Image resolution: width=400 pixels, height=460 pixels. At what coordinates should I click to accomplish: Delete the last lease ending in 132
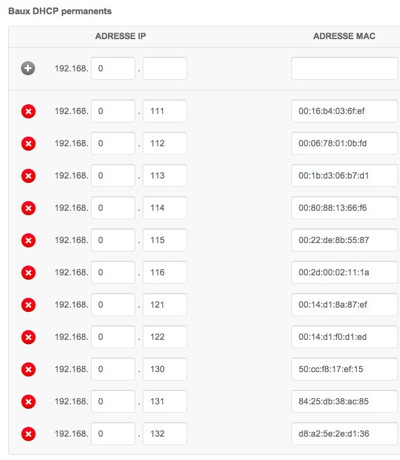(28, 434)
